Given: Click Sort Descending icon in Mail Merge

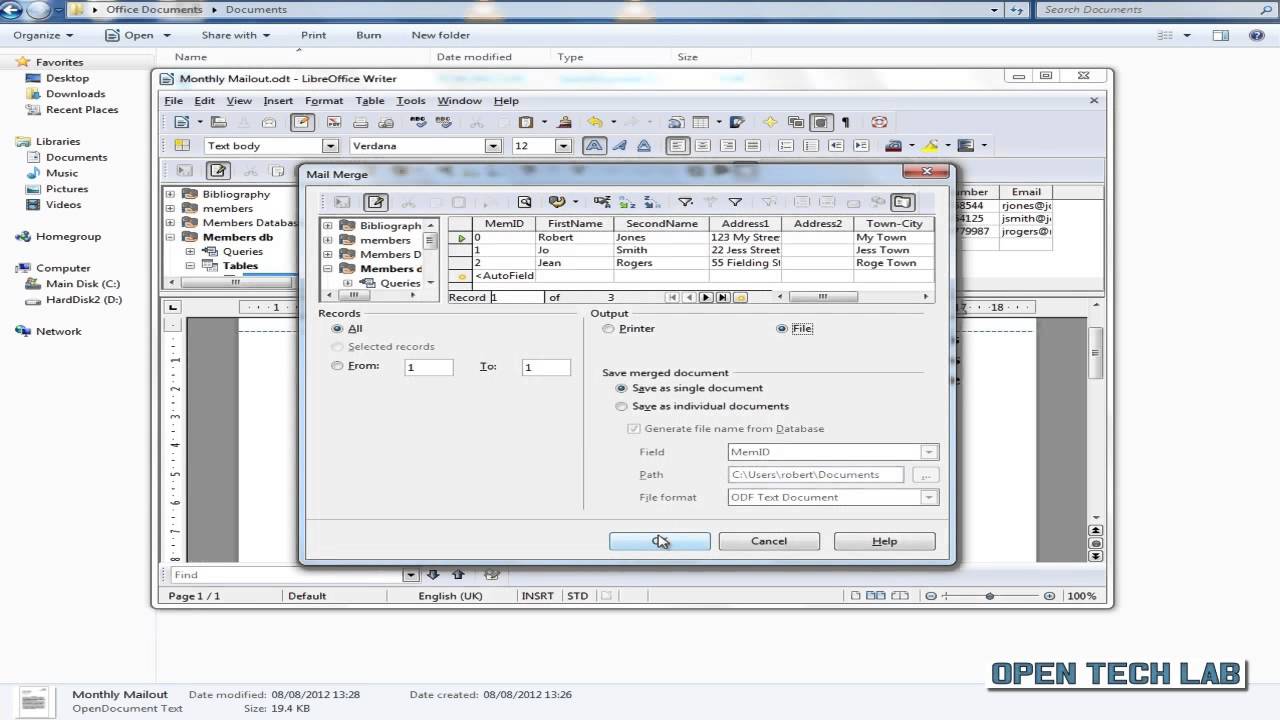Looking at the screenshot, I should (x=652, y=202).
